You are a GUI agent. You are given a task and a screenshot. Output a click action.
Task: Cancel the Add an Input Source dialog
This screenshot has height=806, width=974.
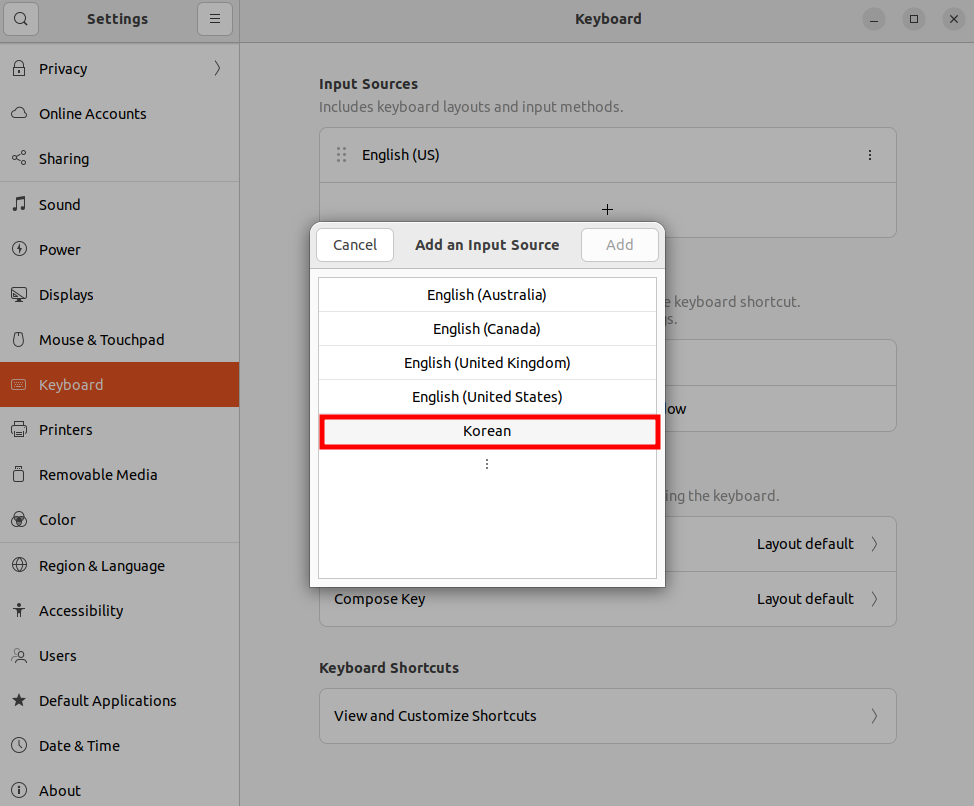tap(355, 245)
